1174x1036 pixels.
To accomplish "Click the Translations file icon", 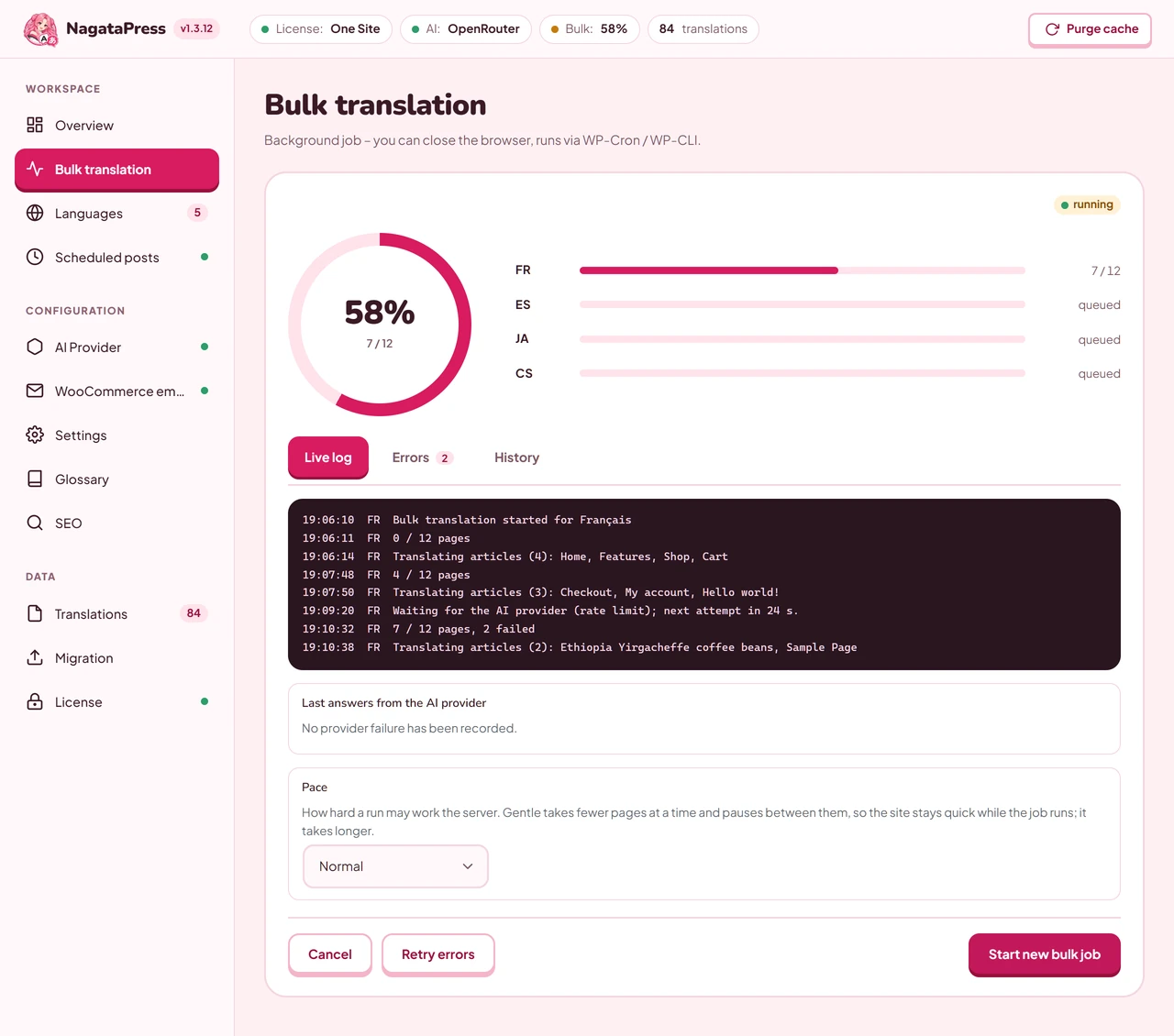I will pos(35,613).
